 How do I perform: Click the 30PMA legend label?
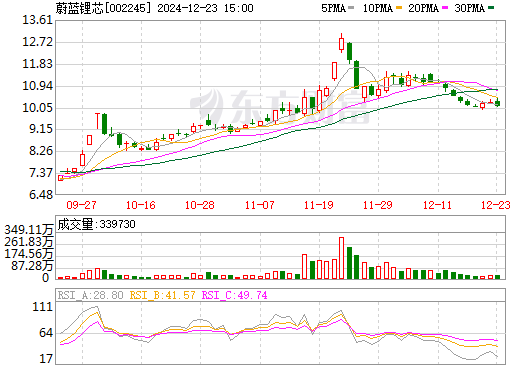(469, 8)
